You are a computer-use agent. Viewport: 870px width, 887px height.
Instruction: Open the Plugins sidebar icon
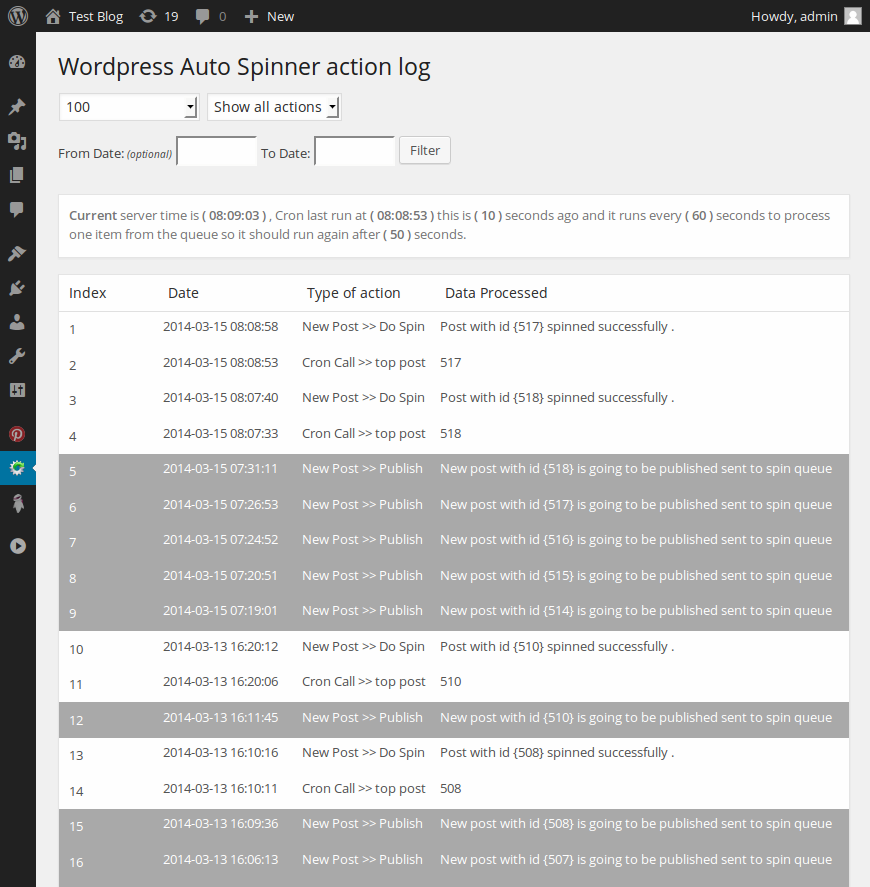tap(17, 288)
